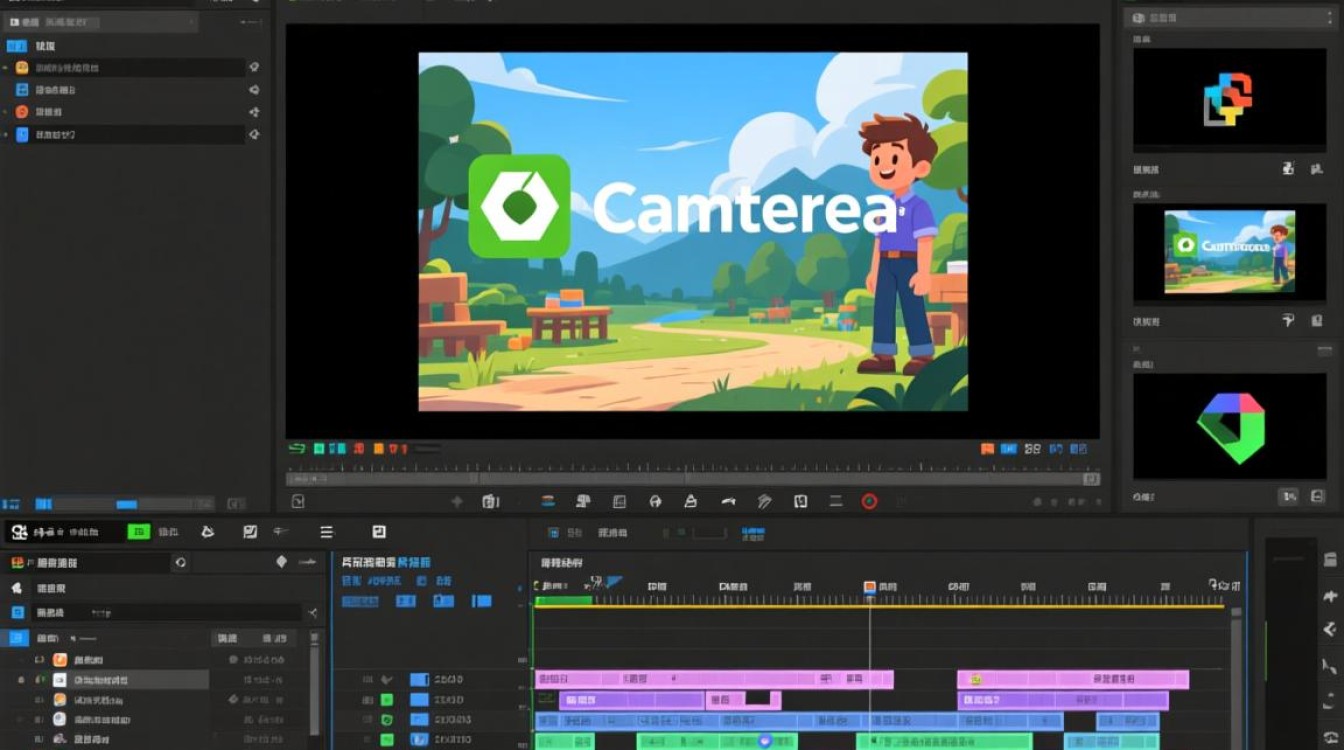Click the white diamond keyframe icon
Screen dimensions: 1344x750
pos(281,562)
